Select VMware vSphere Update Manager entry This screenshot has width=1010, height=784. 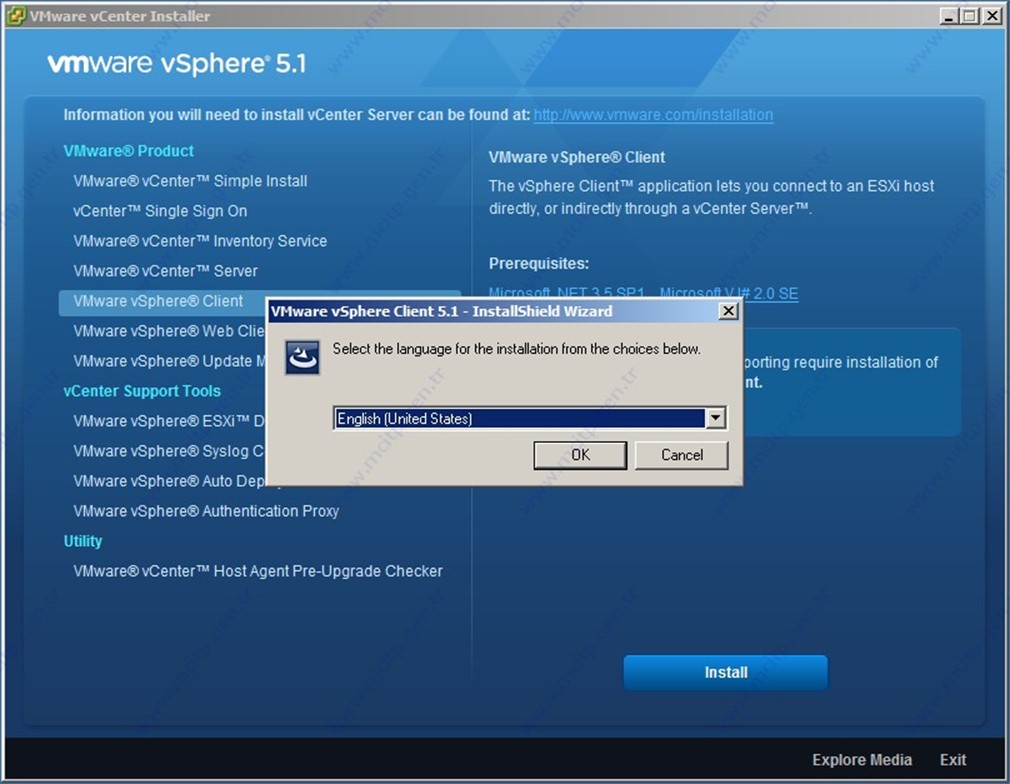pos(169,361)
